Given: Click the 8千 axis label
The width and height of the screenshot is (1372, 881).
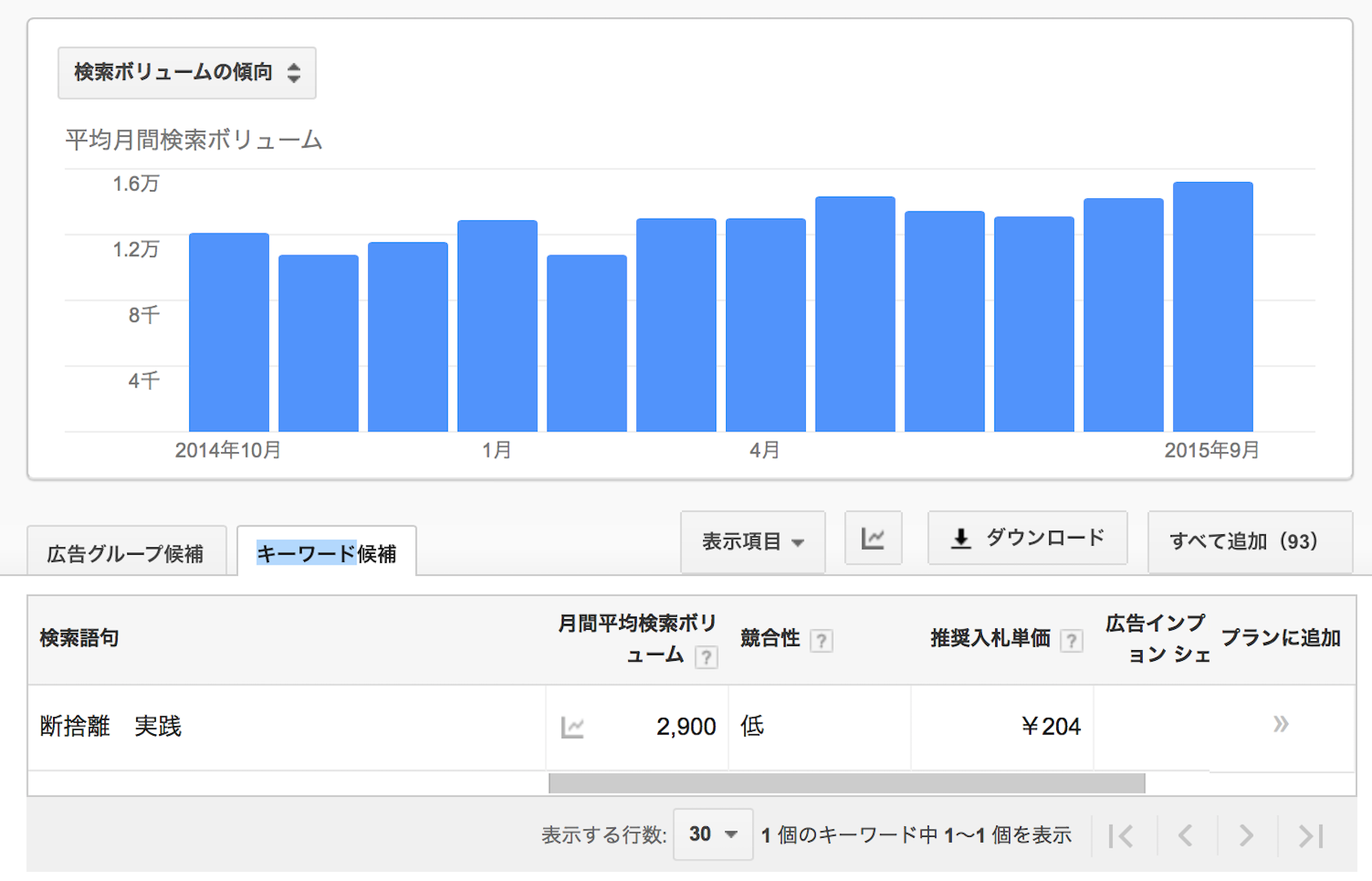Looking at the screenshot, I should coord(144,315).
